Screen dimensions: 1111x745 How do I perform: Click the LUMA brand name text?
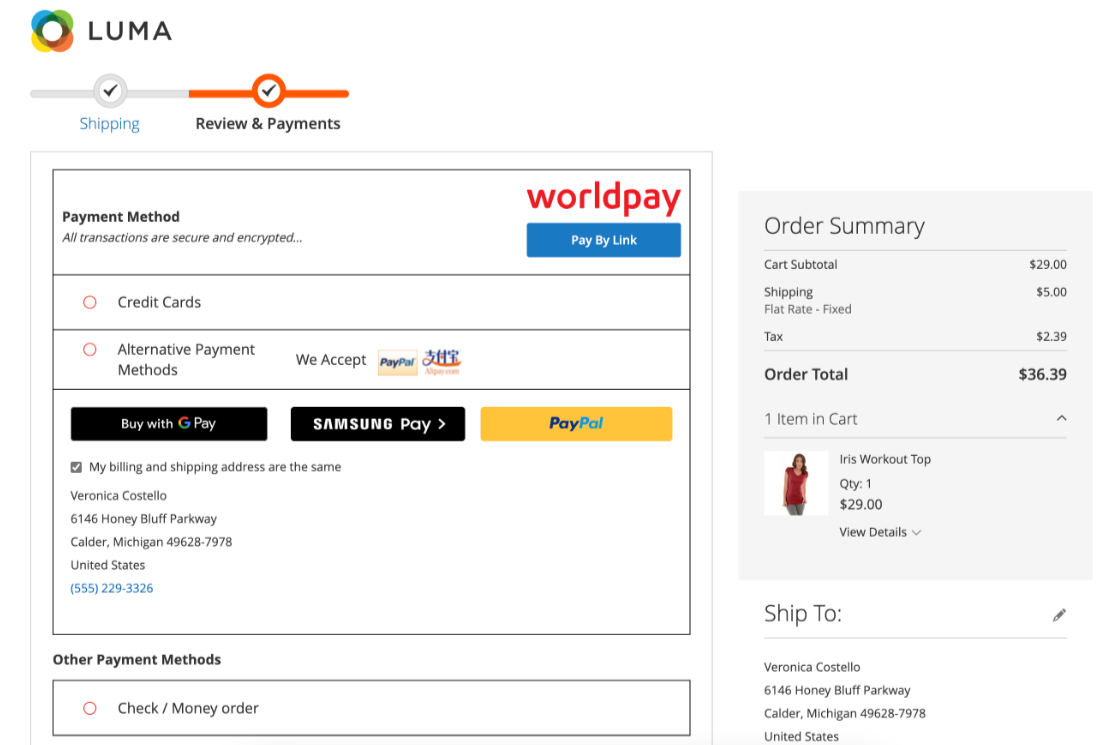[x=130, y=31]
